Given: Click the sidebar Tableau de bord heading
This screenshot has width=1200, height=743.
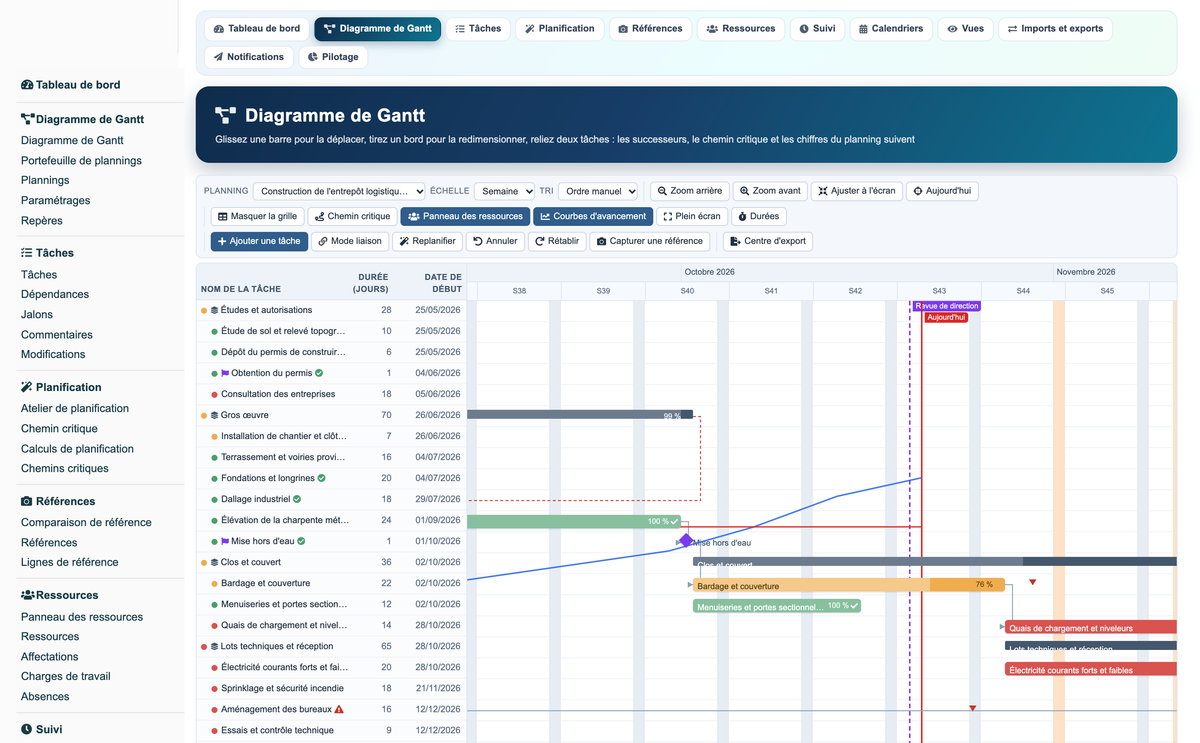Looking at the screenshot, I should tap(71, 85).
